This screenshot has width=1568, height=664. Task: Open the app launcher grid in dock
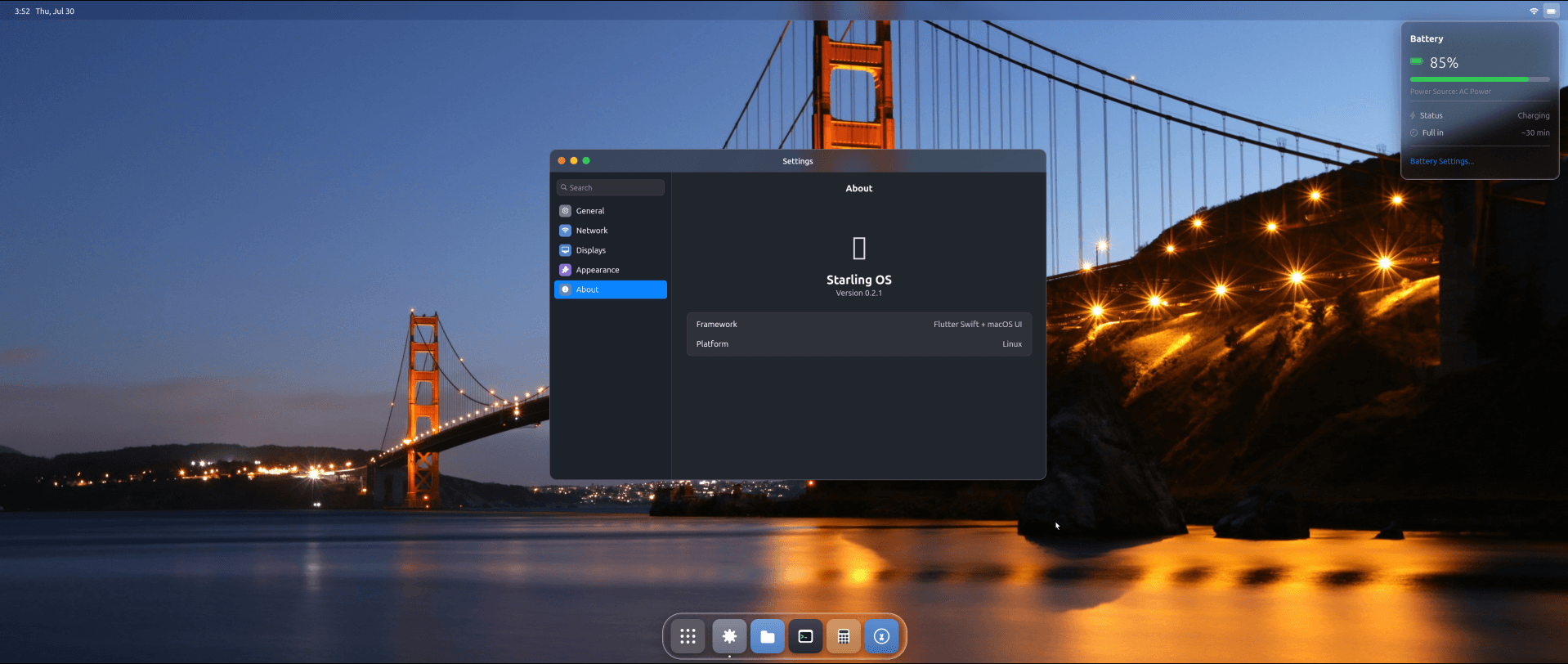(x=688, y=636)
